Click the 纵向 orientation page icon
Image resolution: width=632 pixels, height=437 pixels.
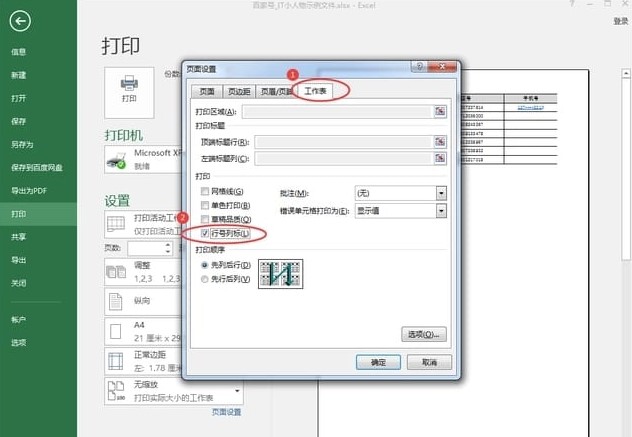click(116, 301)
